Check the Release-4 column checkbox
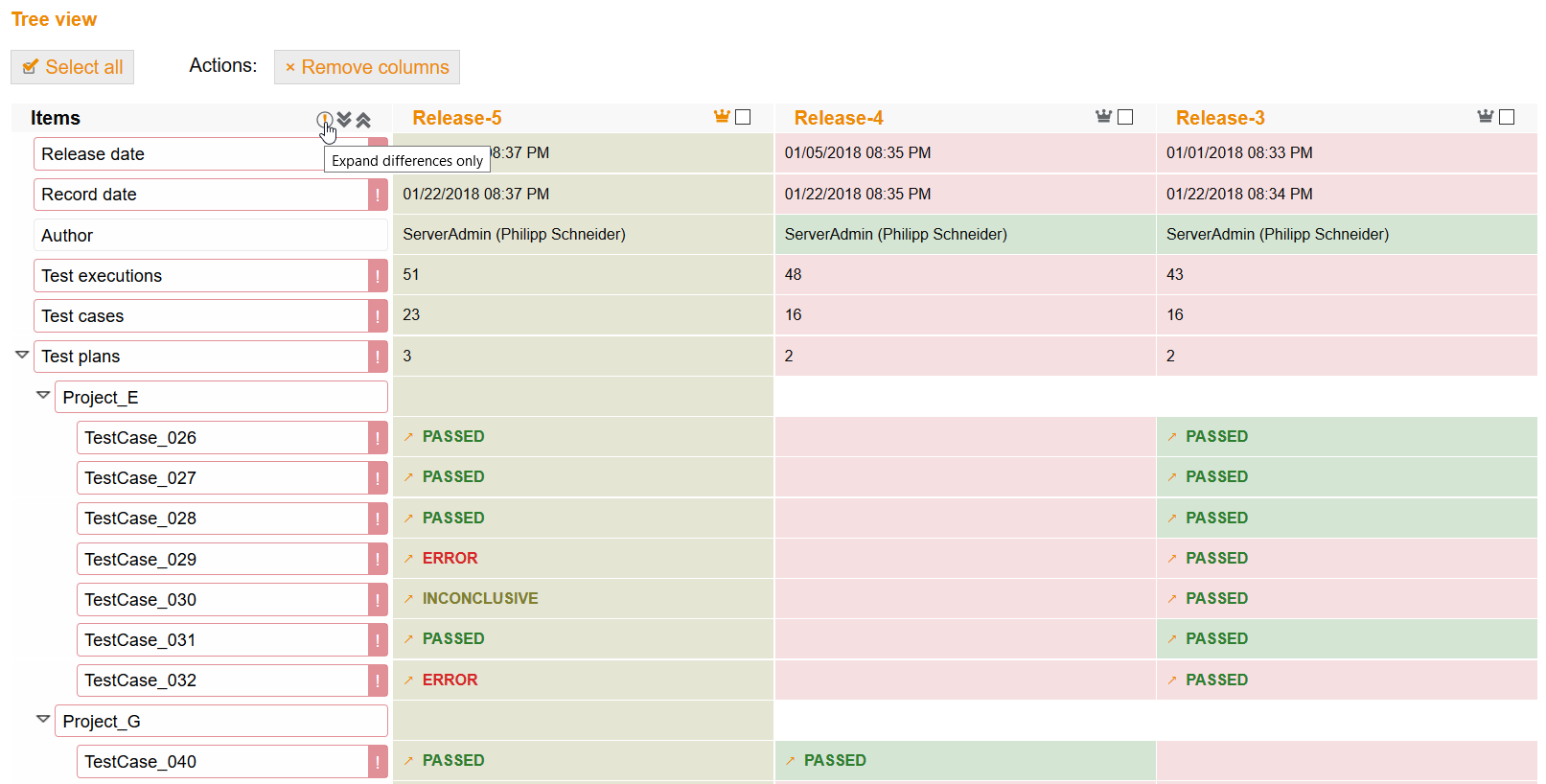The height and width of the screenshot is (784, 1546). 1125,117
